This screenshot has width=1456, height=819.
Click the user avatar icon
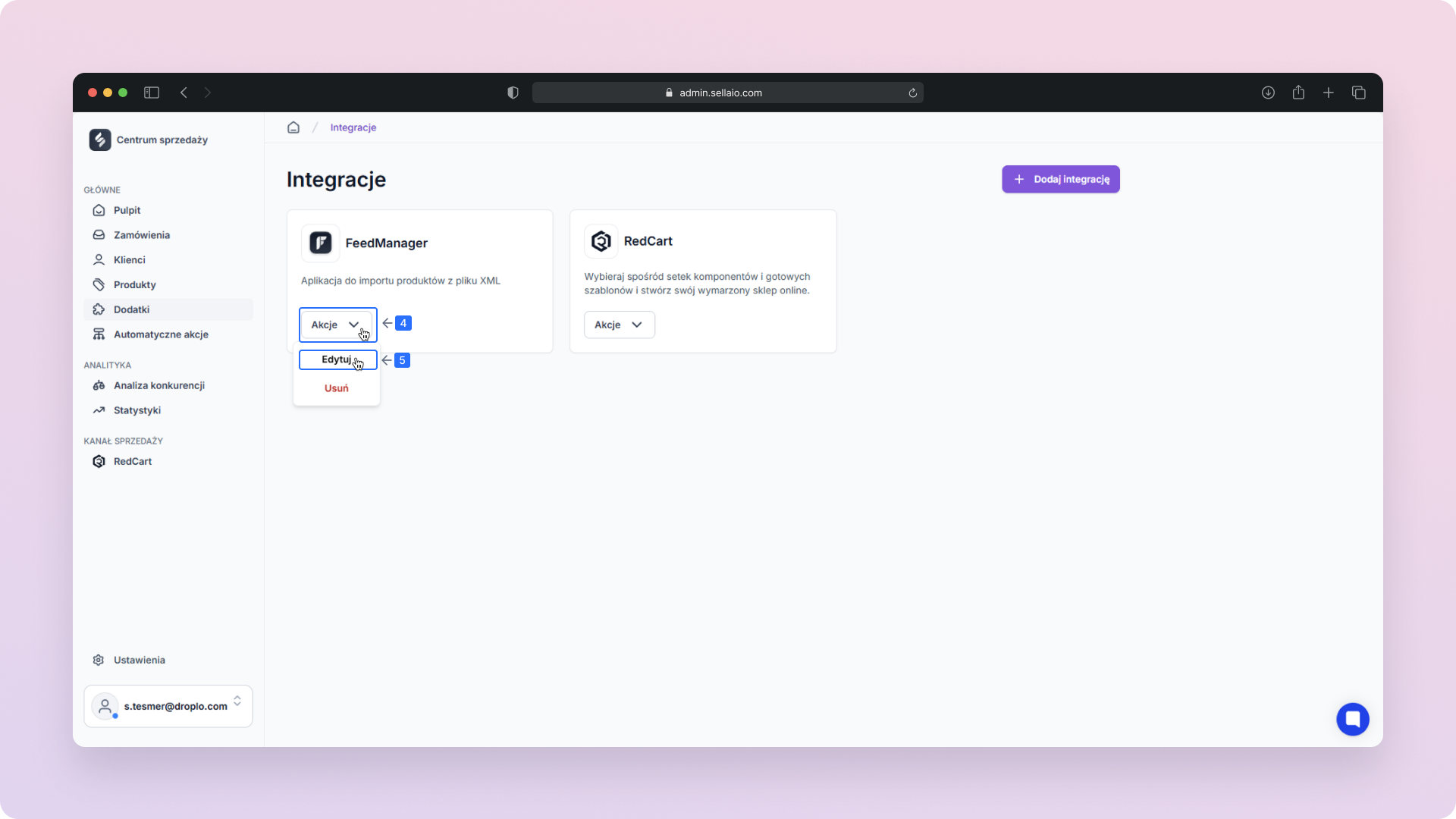(105, 706)
